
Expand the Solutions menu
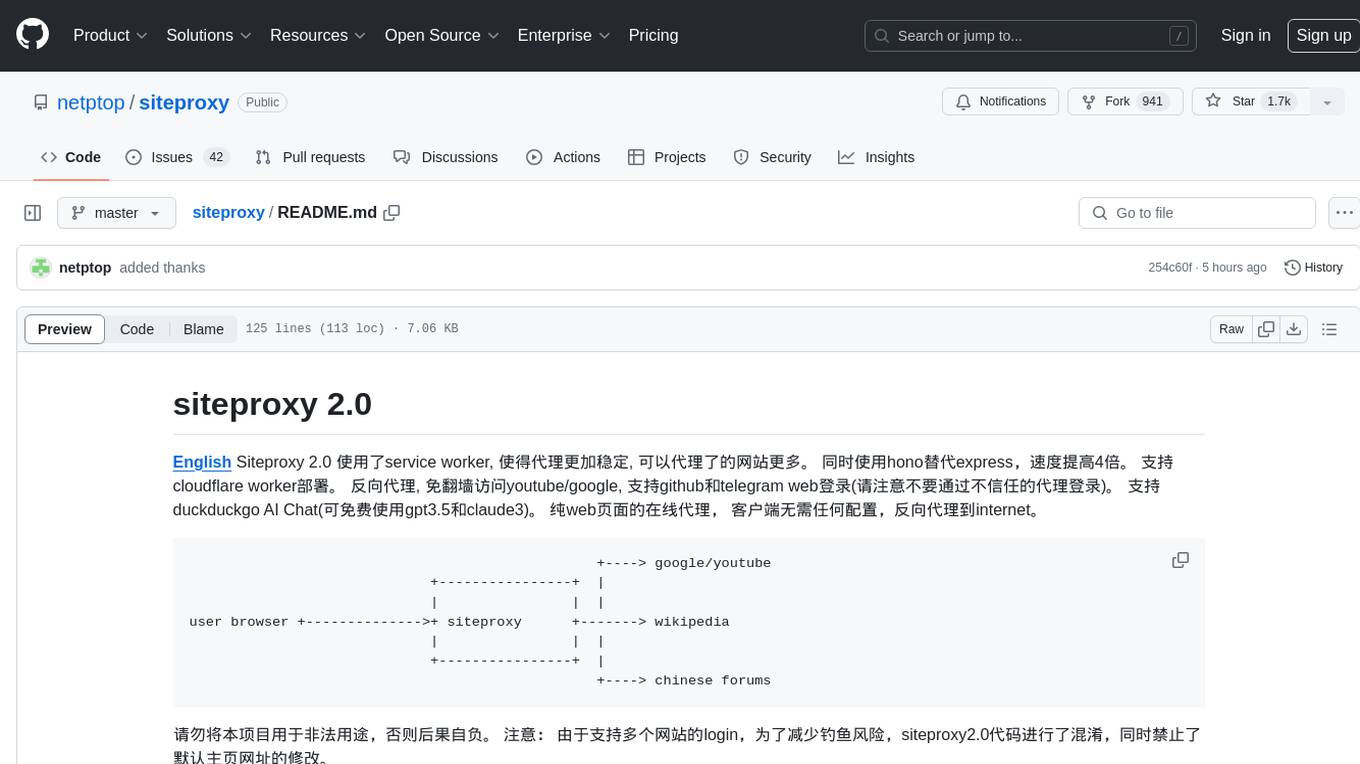click(x=209, y=35)
